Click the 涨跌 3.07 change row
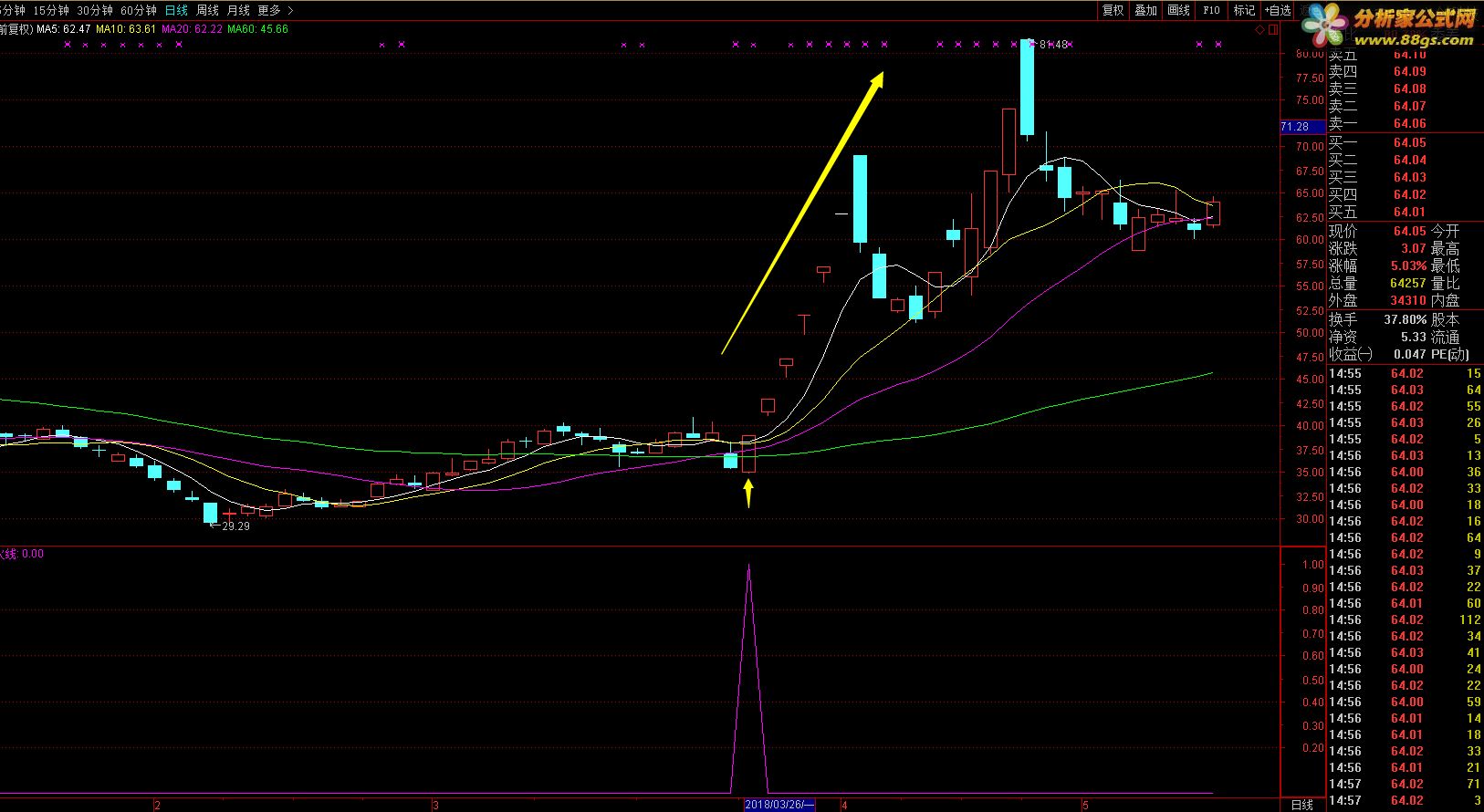Image resolution: width=1484 pixels, height=812 pixels. coord(1378,248)
